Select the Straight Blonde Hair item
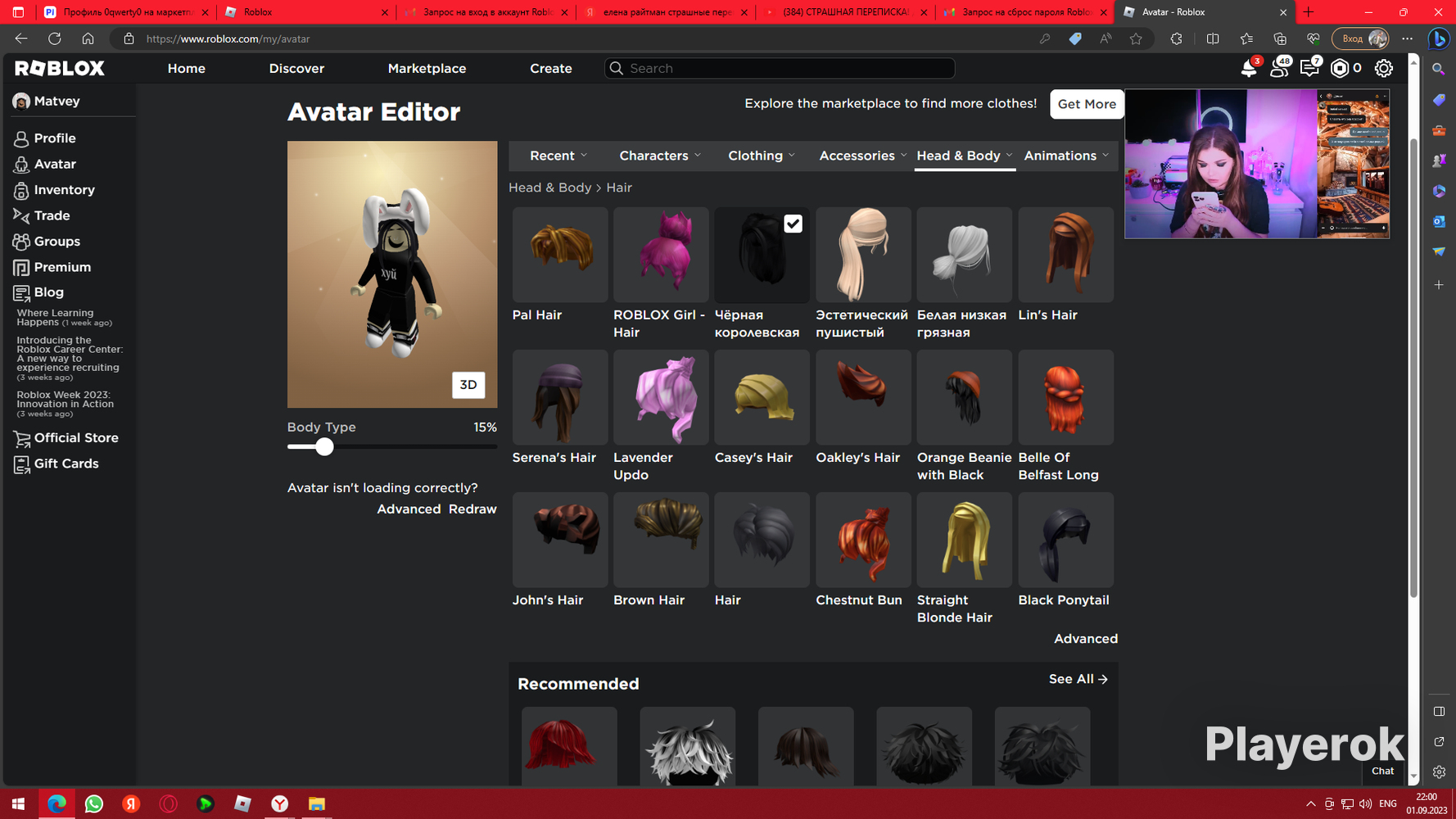This screenshot has width=1456, height=819. 965,540
